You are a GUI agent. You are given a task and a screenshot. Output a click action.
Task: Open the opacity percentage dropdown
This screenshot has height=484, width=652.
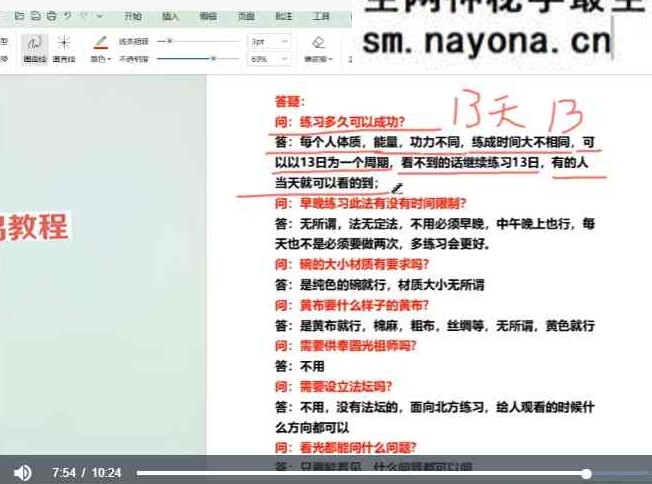coord(269,59)
